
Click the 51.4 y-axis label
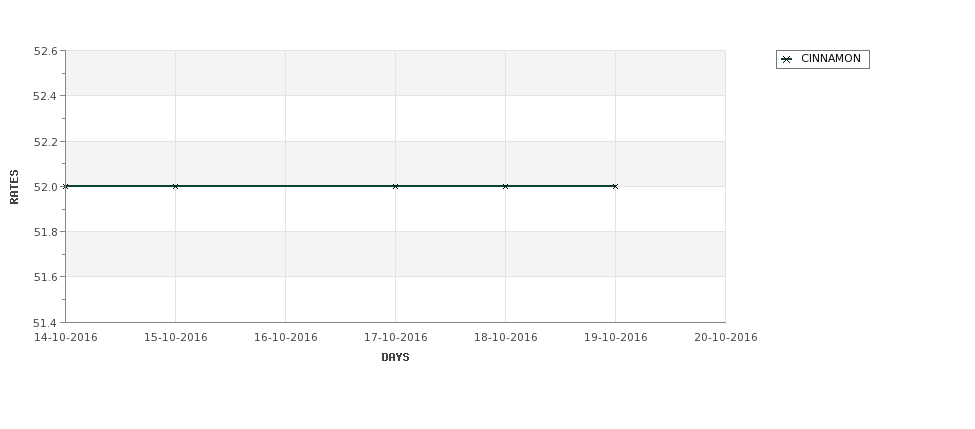click(x=45, y=323)
